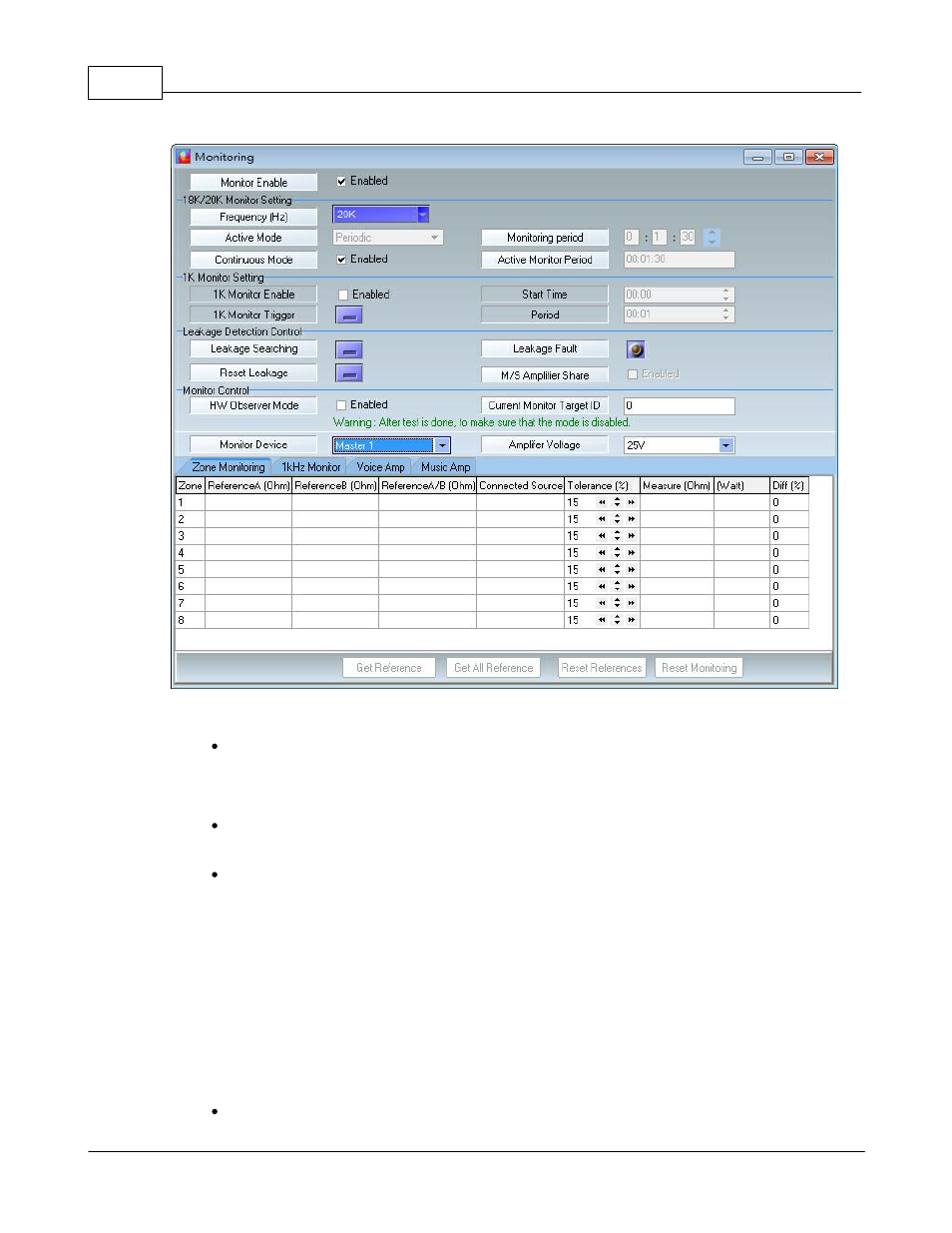The width and height of the screenshot is (952, 1233).
Task: Click the Diff (%) column header
Action: point(788,486)
